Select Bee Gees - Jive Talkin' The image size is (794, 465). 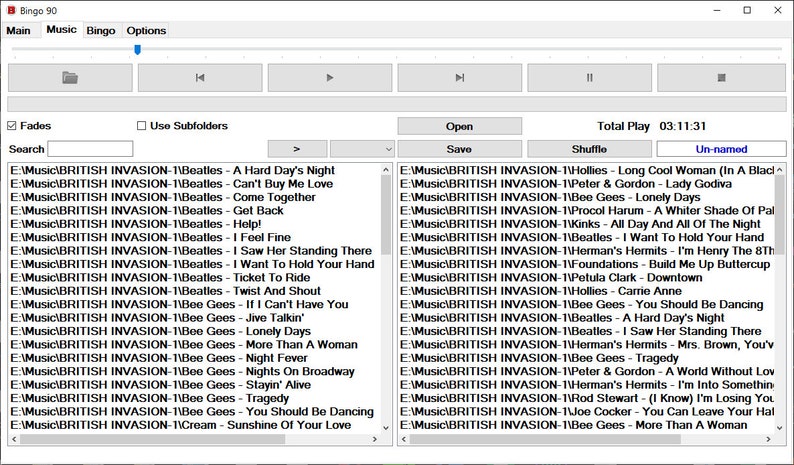click(x=157, y=318)
